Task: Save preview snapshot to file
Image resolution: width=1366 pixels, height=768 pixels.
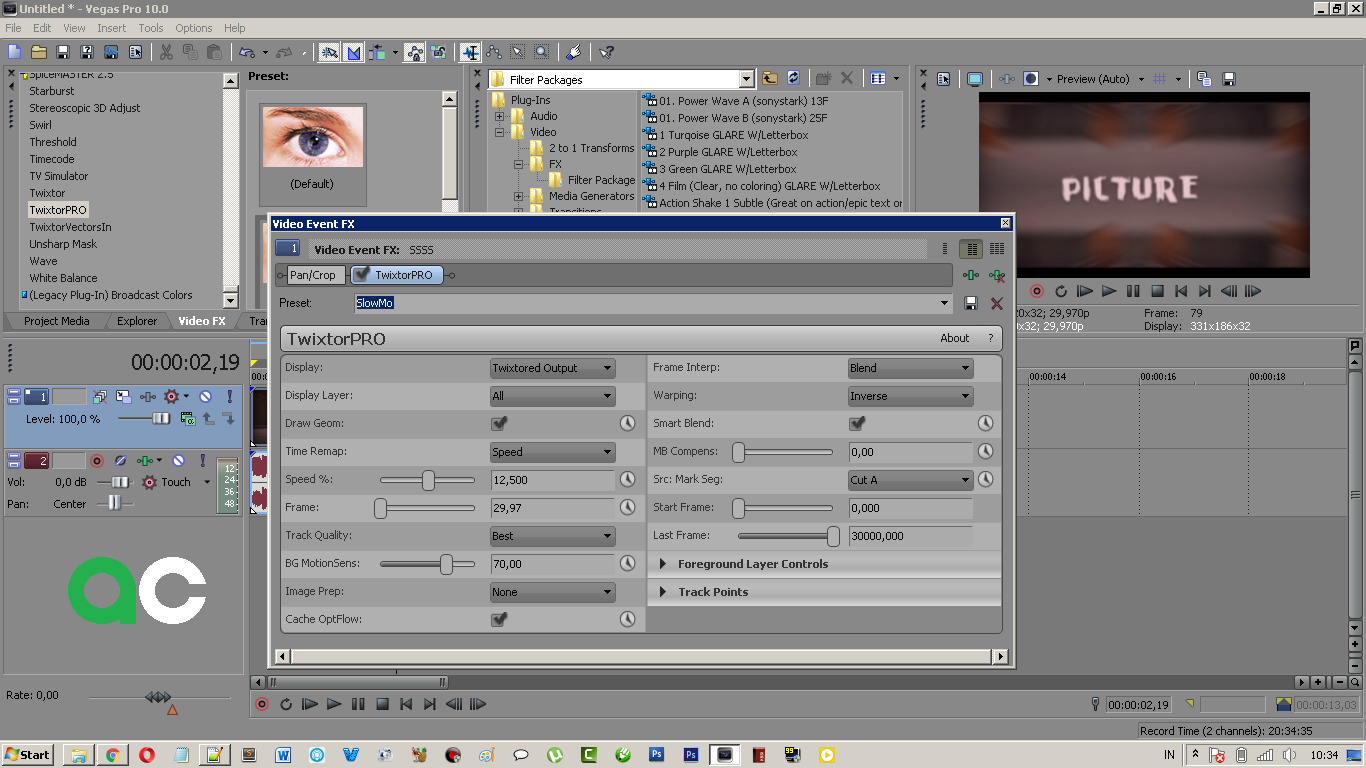Action: [1229, 79]
